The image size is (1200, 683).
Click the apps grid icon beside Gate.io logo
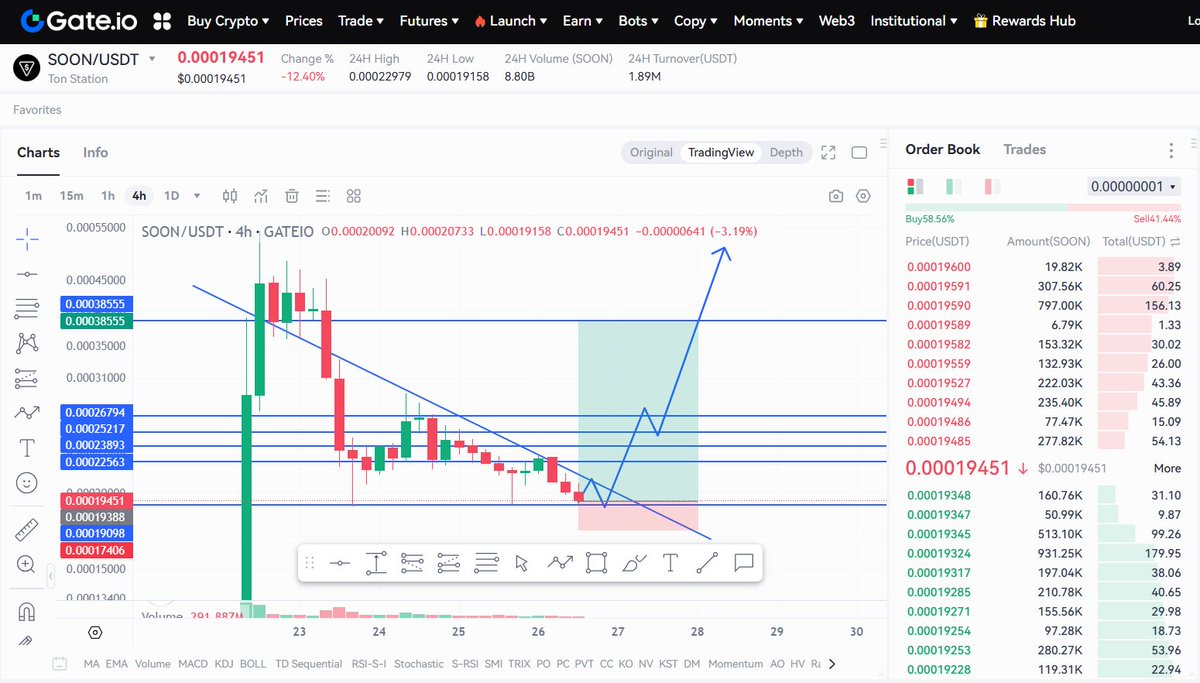pos(161,20)
